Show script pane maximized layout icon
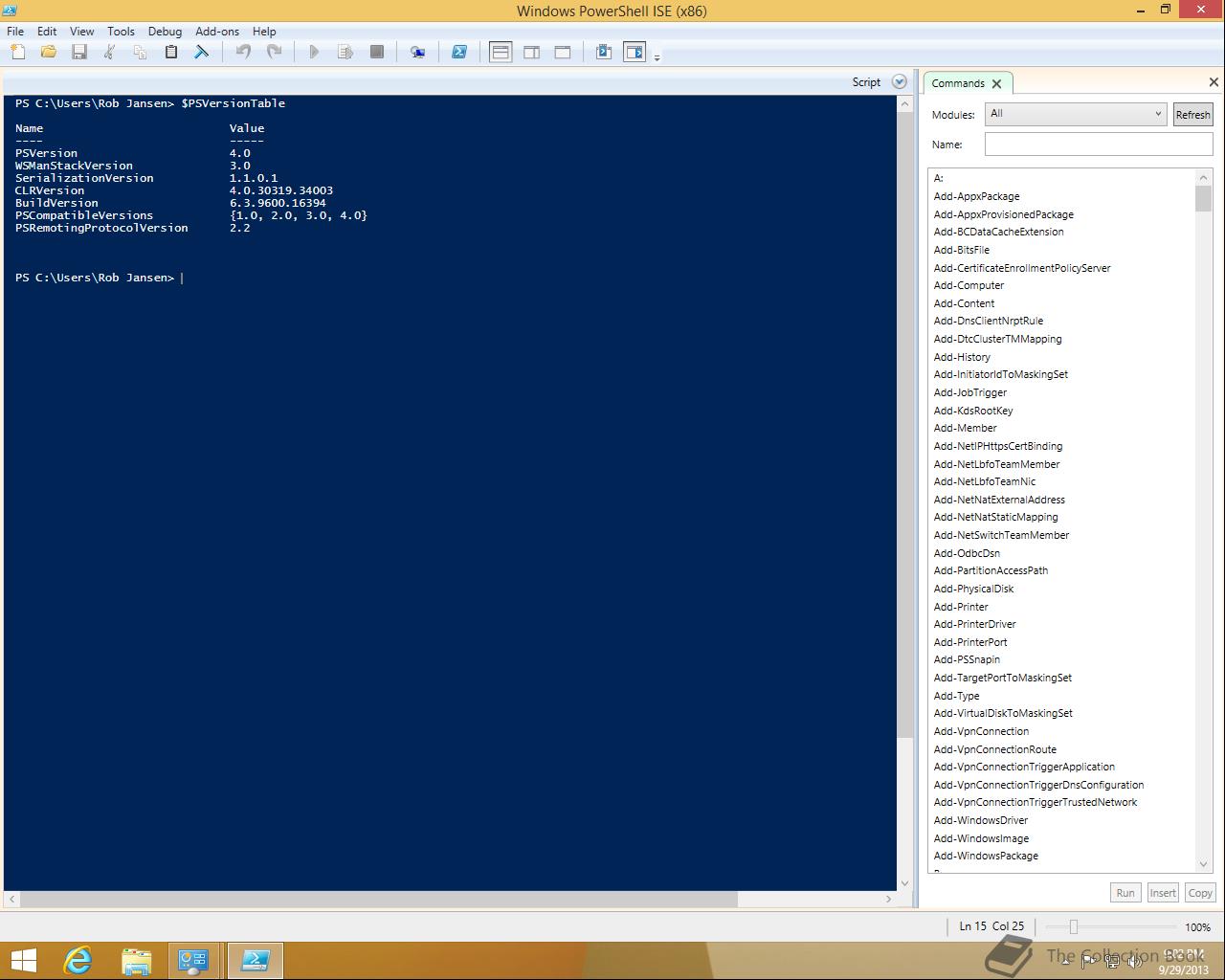 point(563,52)
